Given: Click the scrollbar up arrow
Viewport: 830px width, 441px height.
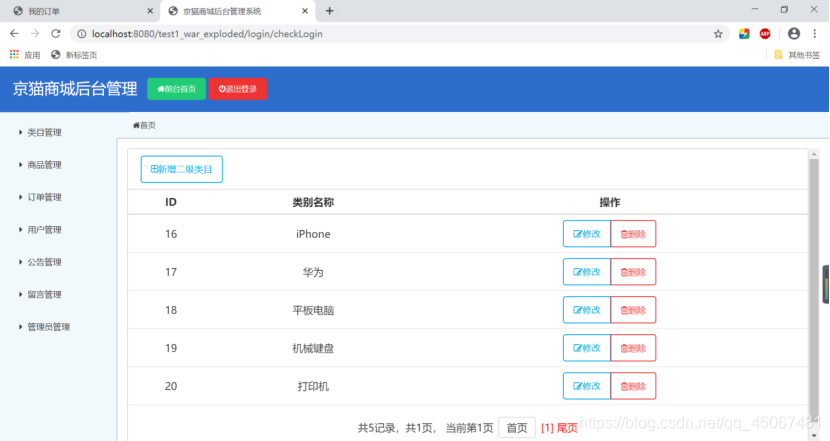Looking at the screenshot, I should (x=814, y=154).
